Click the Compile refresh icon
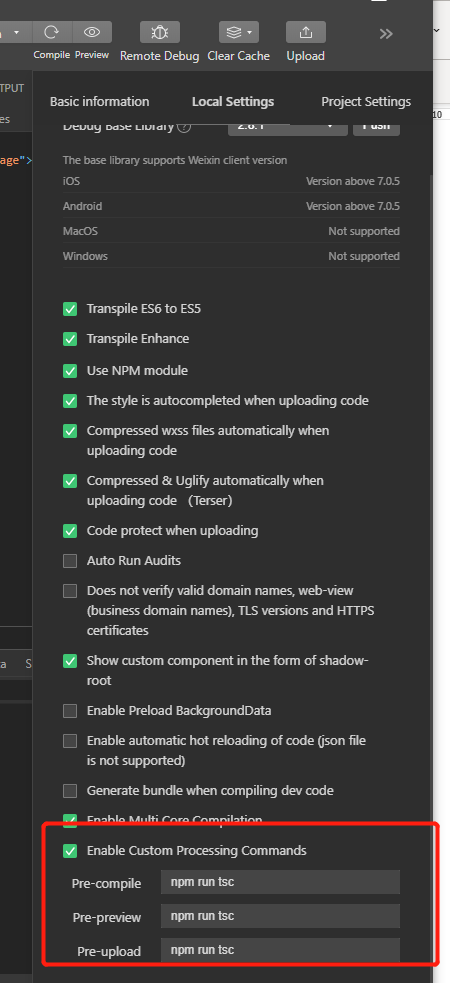 (x=52, y=32)
